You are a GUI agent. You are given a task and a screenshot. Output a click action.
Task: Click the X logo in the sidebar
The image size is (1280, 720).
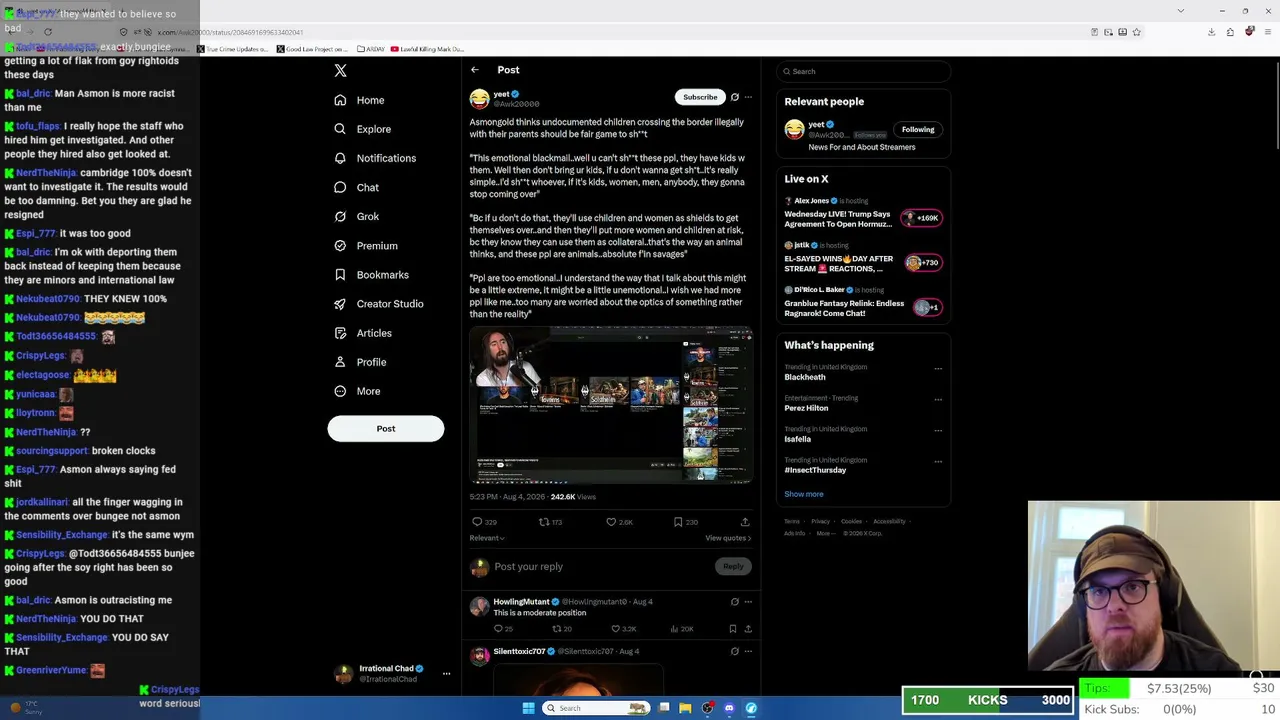340,71
